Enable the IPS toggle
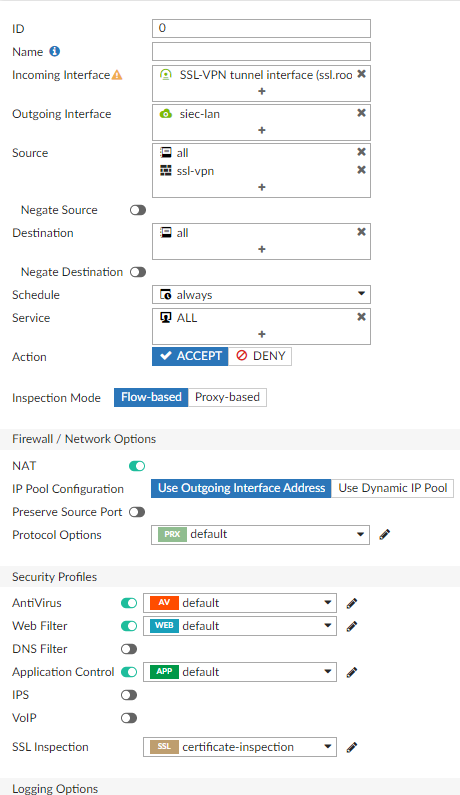The image size is (460, 795). 129,695
